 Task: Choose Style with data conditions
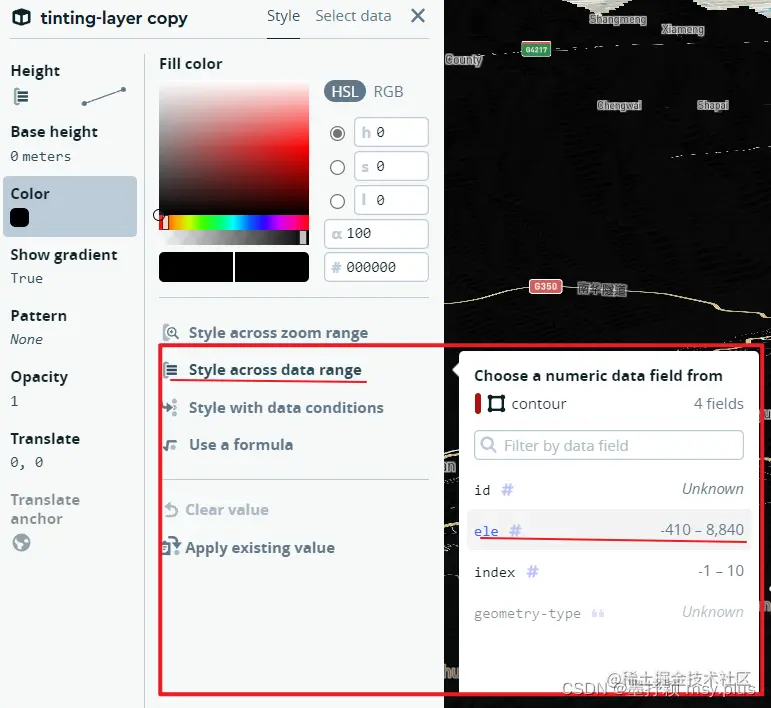pyautogui.click(x=286, y=408)
